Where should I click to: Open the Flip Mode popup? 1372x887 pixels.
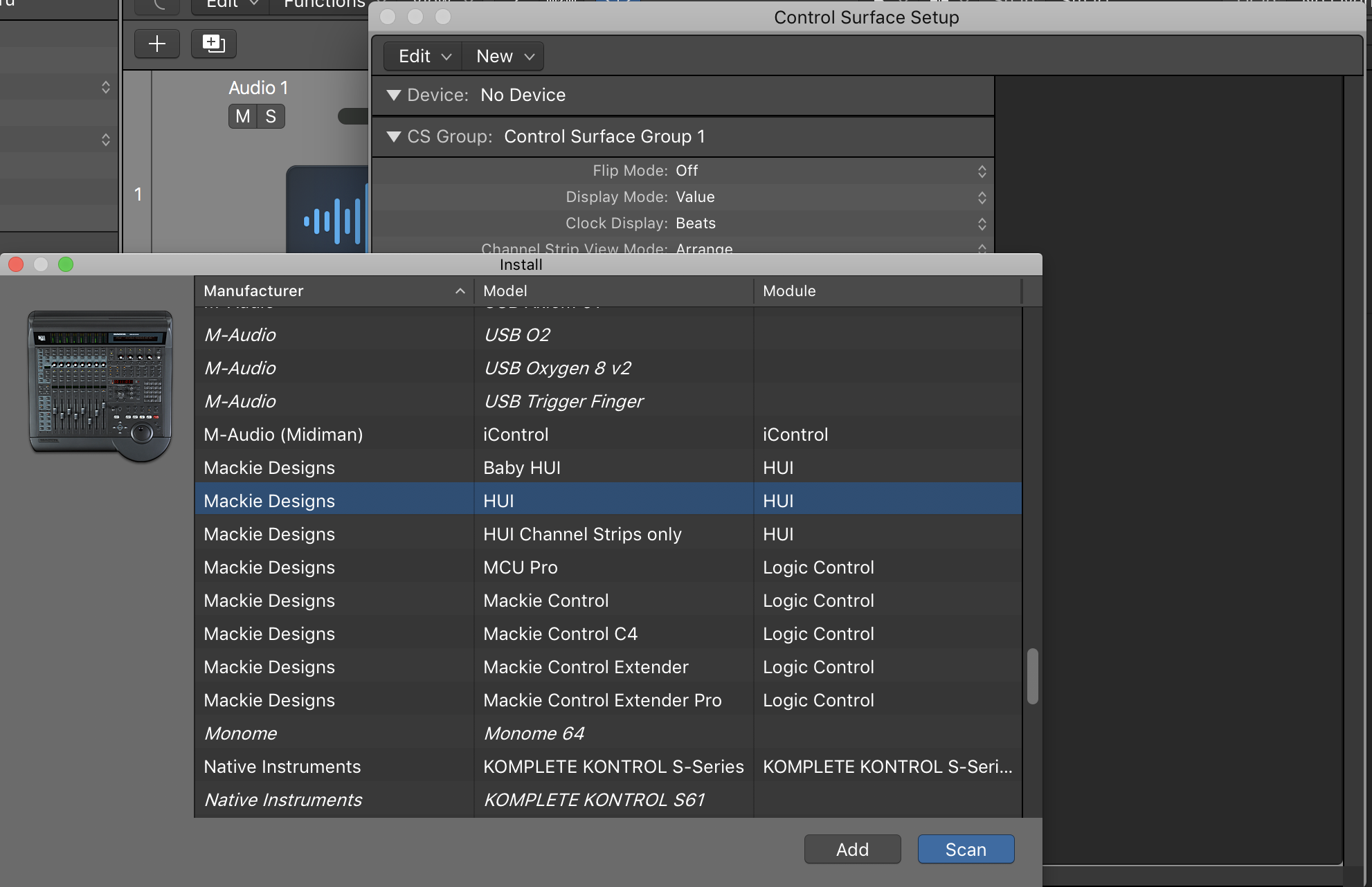pyautogui.click(x=982, y=171)
